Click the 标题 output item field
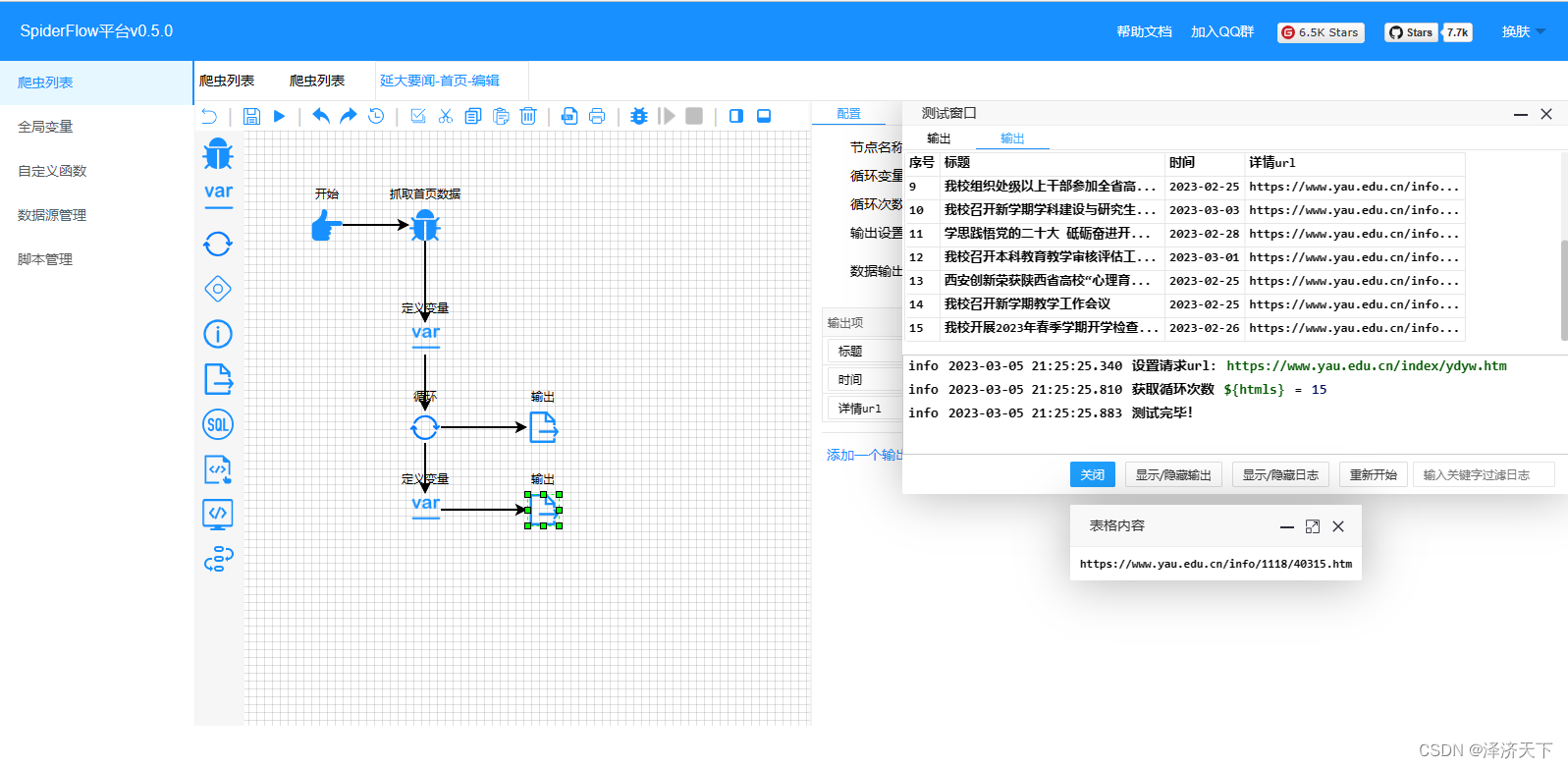The height and width of the screenshot is (768, 1568). 864,351
